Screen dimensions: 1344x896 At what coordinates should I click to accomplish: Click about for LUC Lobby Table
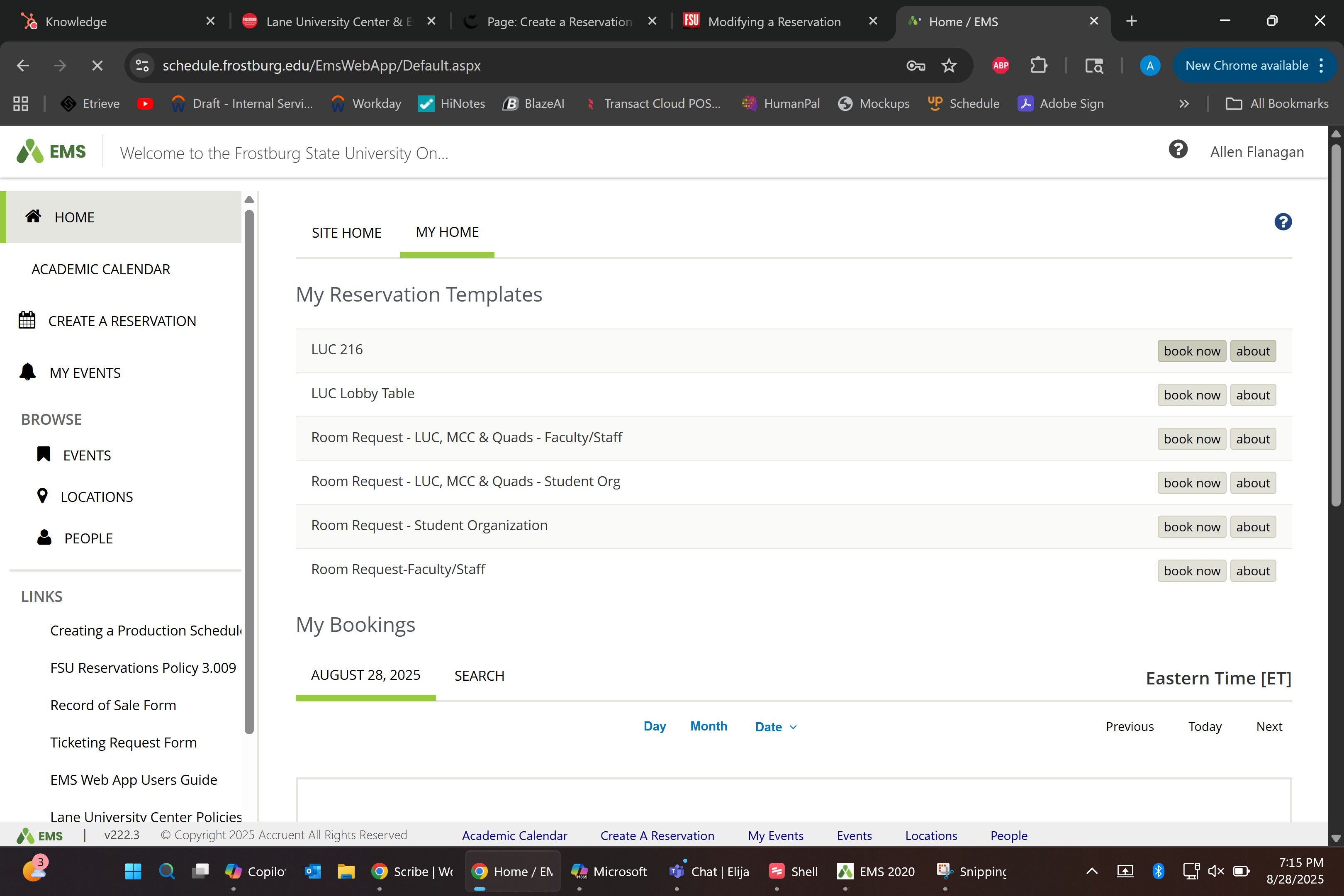click(1253, 395)
